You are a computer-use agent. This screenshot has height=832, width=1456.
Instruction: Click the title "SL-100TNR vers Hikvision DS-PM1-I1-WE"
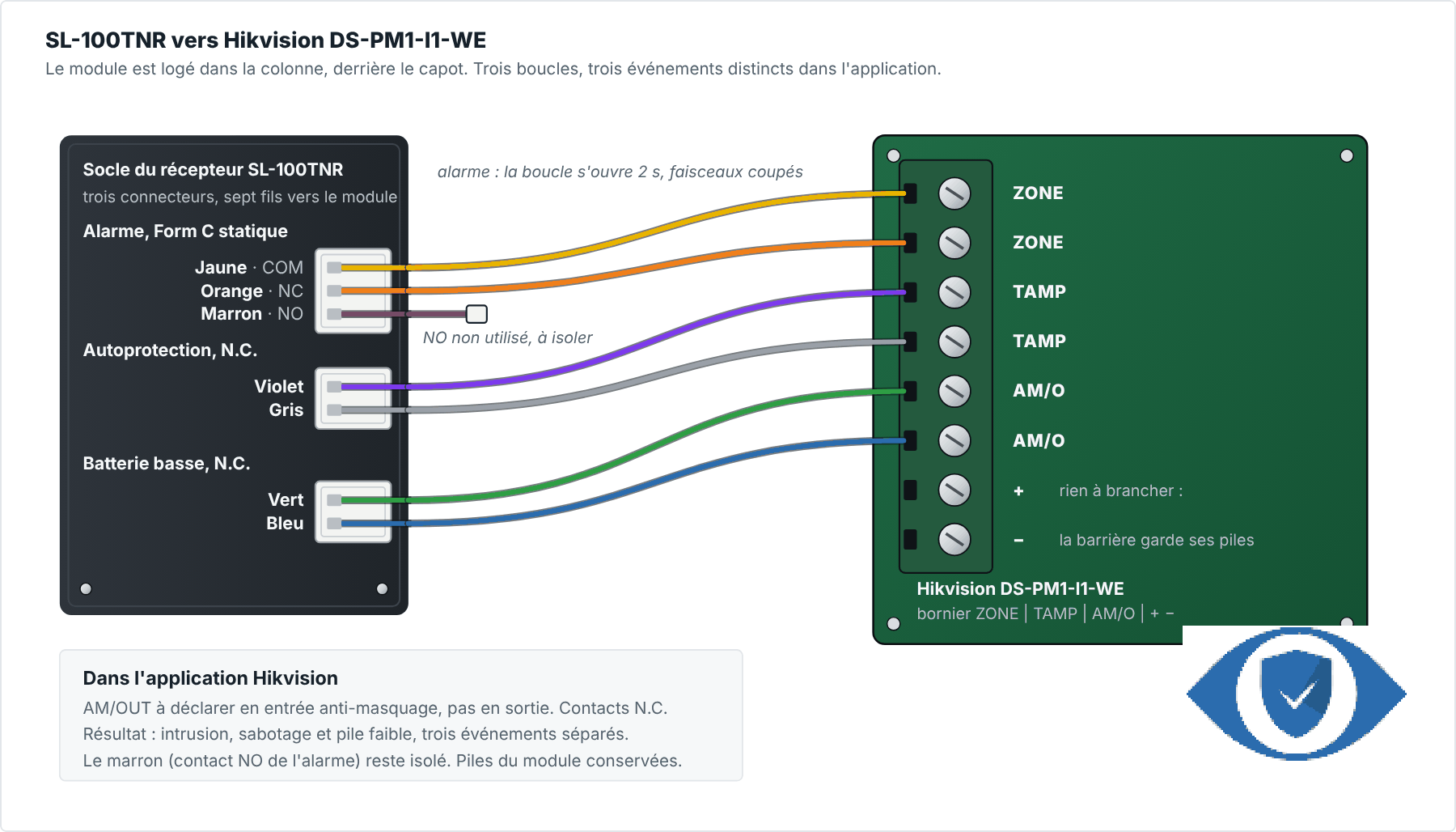[265, 40]
